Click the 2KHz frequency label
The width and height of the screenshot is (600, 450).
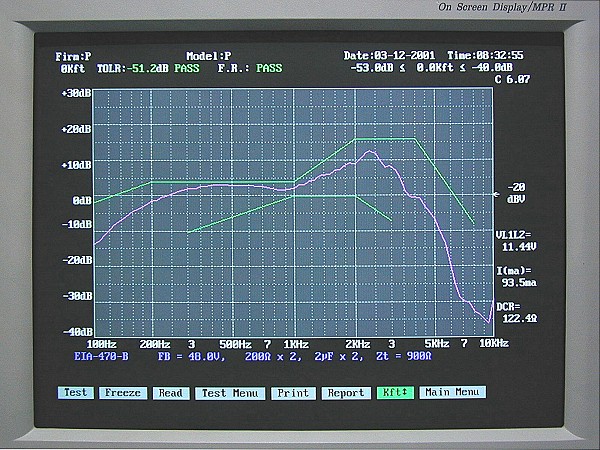tap(358, 344)
